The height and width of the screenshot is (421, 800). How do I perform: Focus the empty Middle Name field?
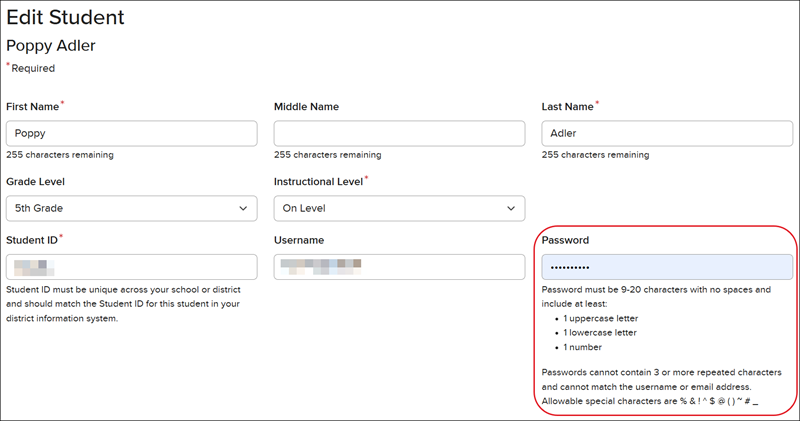click(x=399, y=134)
